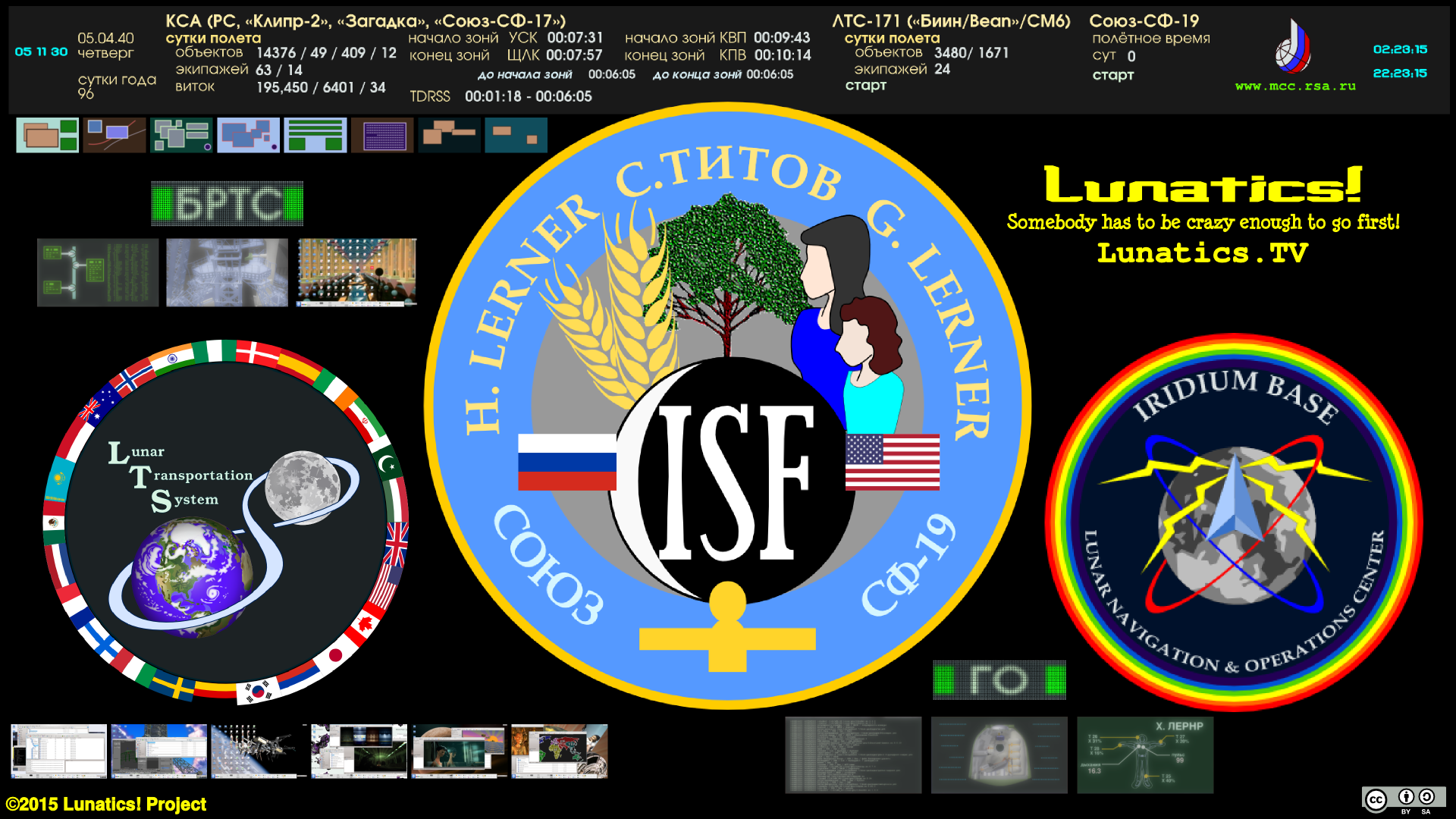Open the space station desktop thumbnail

tap(259, 752)
